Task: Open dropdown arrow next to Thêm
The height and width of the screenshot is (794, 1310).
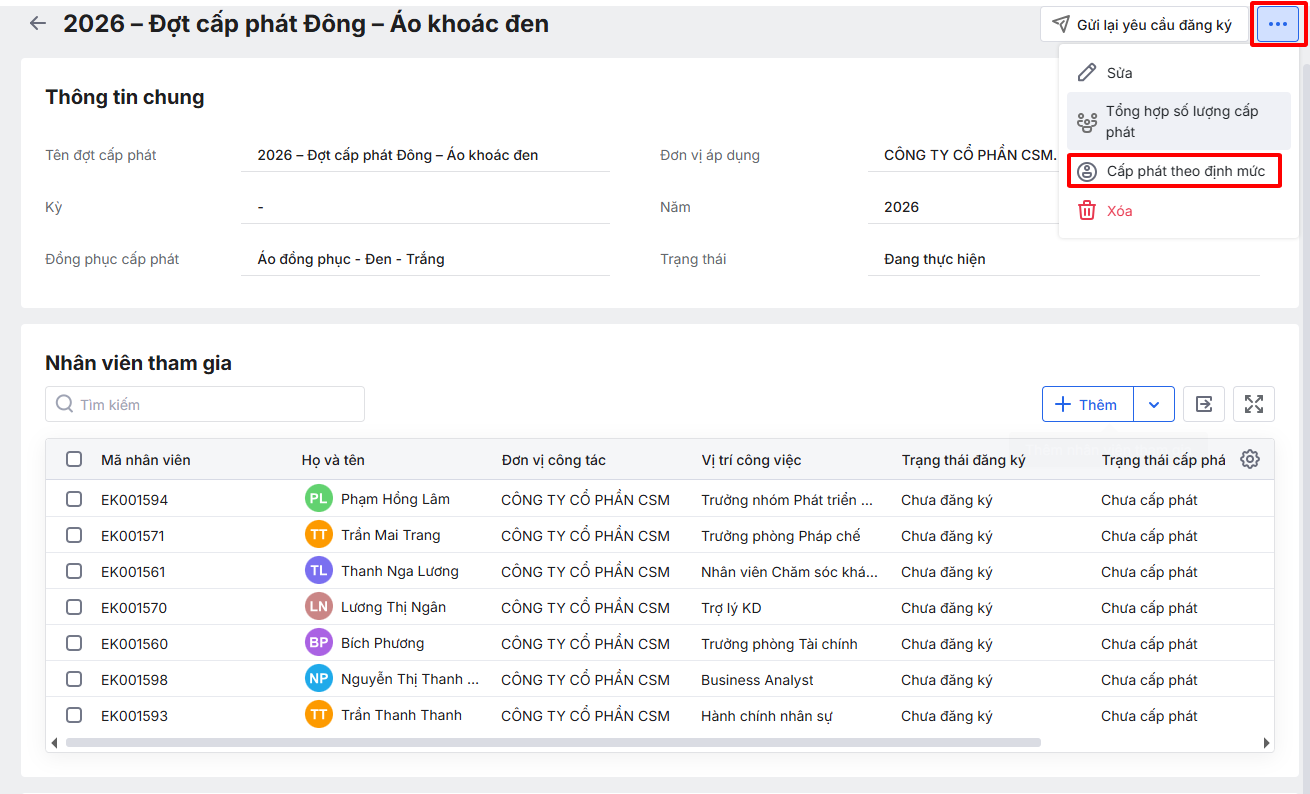Action: tap(1154, 404)
